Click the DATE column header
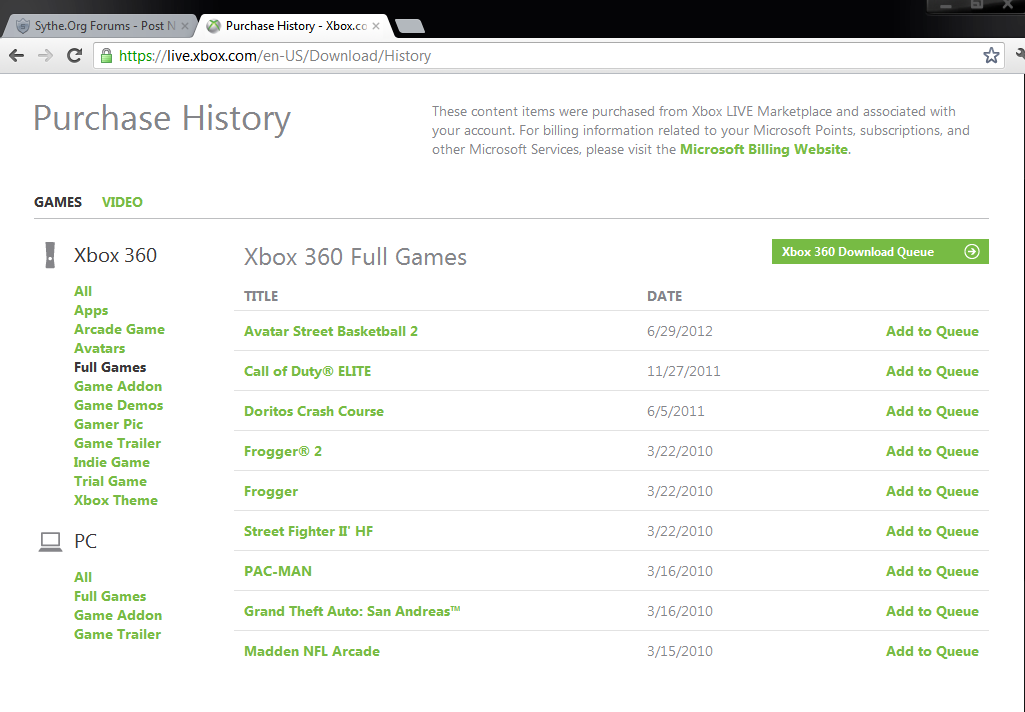Viewport: 1025px width, 712px height. pyautogui.click(x=664, y=296)
